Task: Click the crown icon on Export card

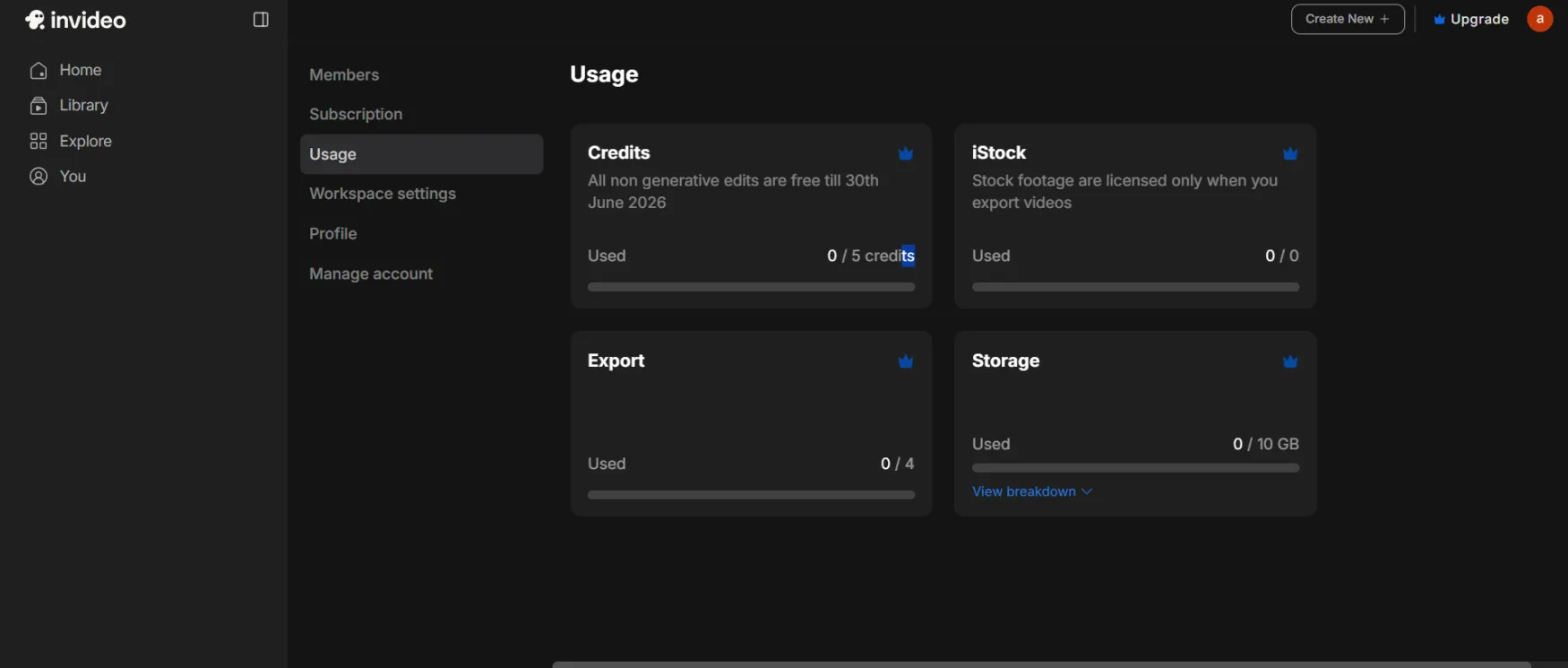Action: (906, 362)
